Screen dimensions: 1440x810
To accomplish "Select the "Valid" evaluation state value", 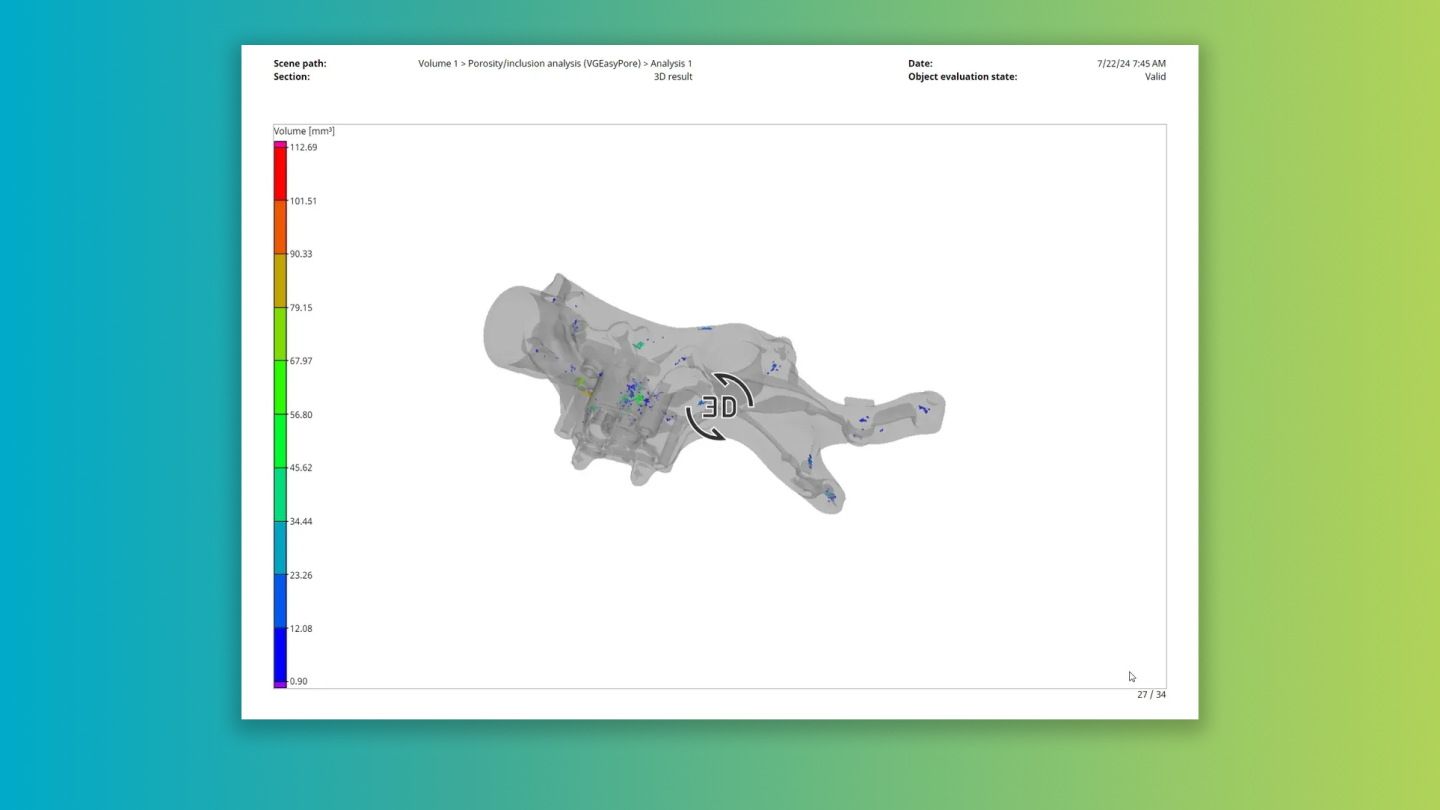I will click(1155, 76).
